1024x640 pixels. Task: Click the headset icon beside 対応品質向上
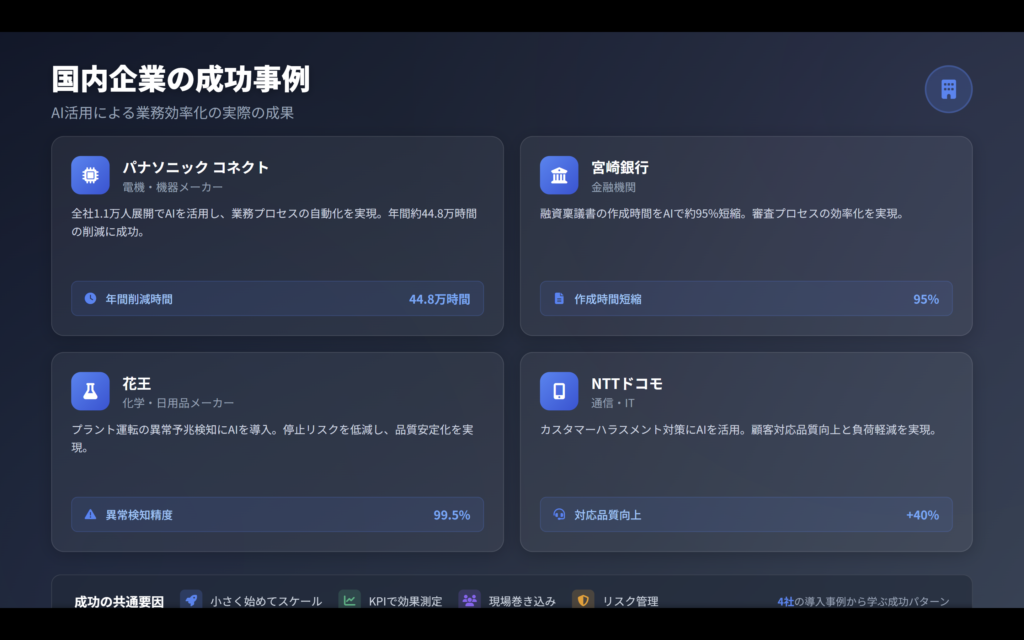tap(559, 515)
